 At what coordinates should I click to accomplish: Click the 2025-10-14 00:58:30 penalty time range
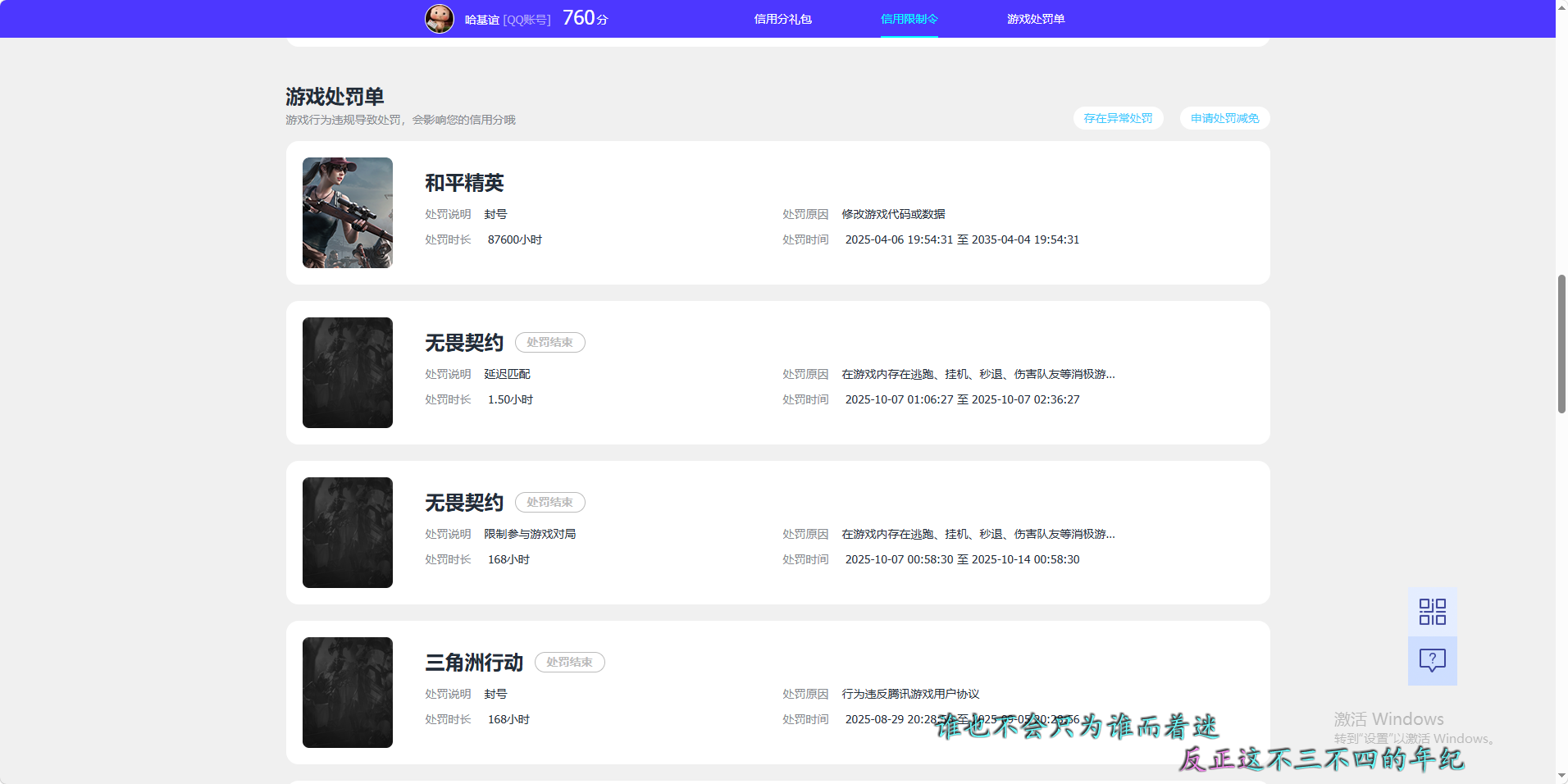(x=962, y=559)
